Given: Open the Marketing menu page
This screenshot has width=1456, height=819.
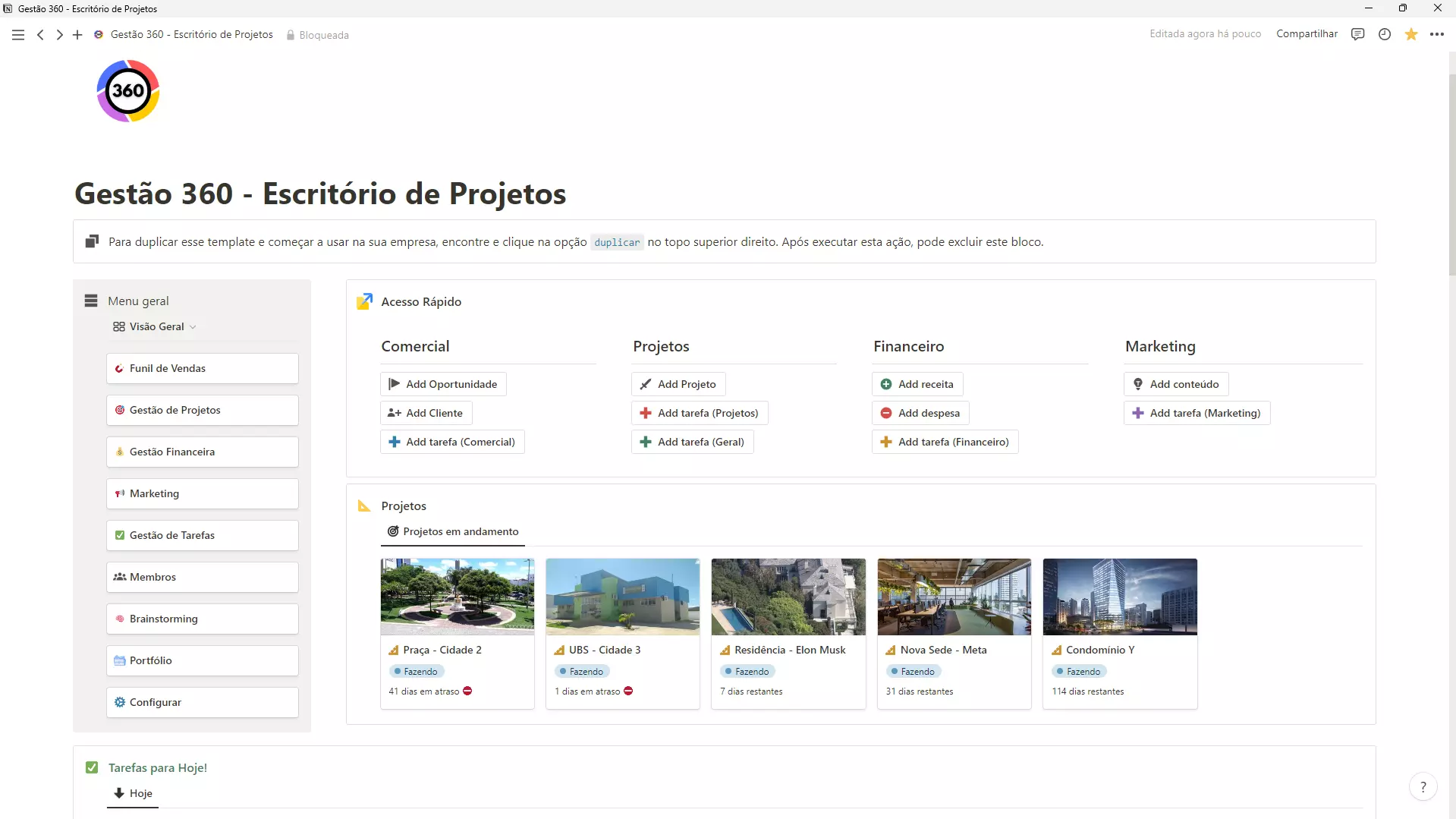Looking at the screenshot, I should point(203,493).
